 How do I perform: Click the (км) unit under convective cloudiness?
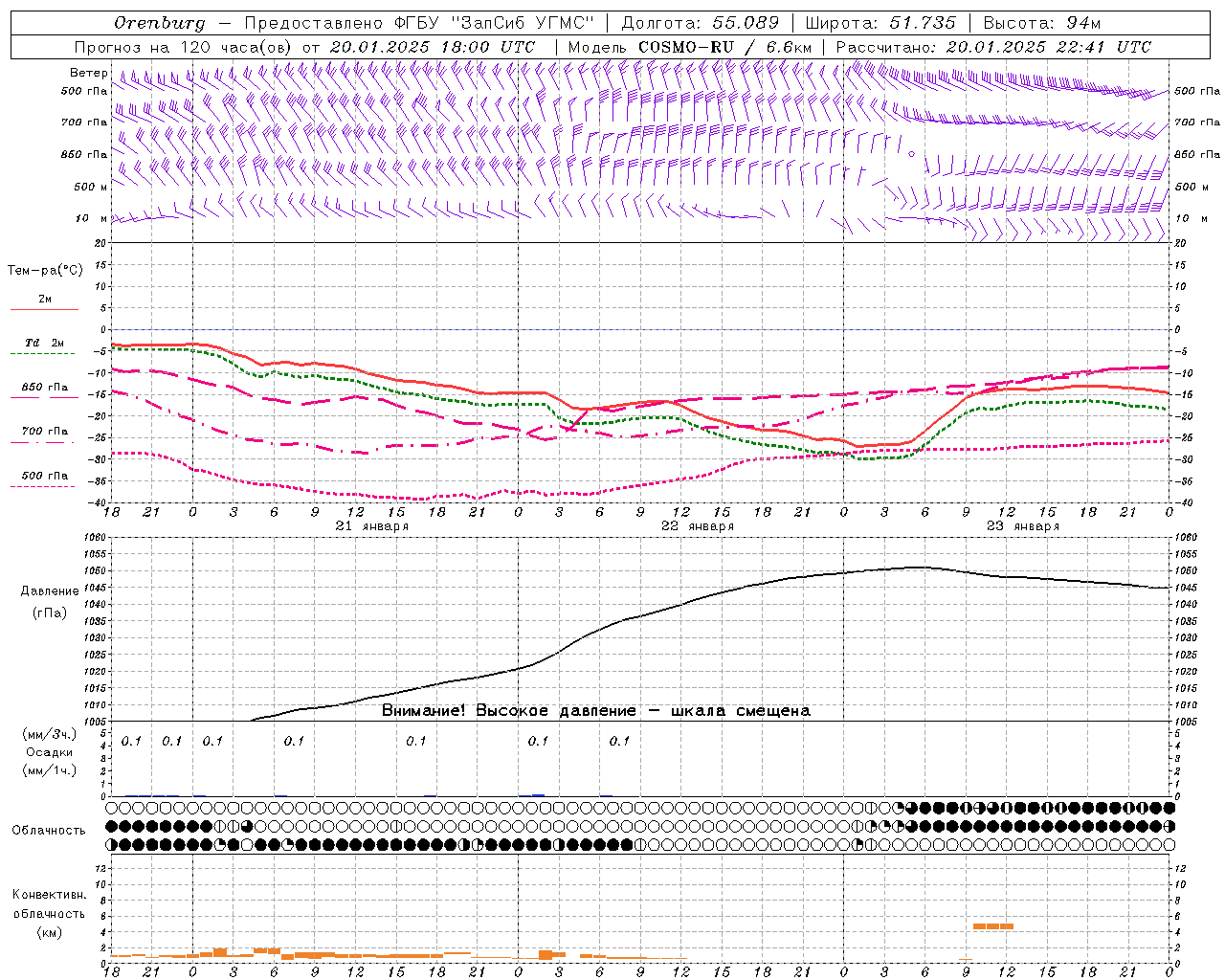click(x=49, y=932)
